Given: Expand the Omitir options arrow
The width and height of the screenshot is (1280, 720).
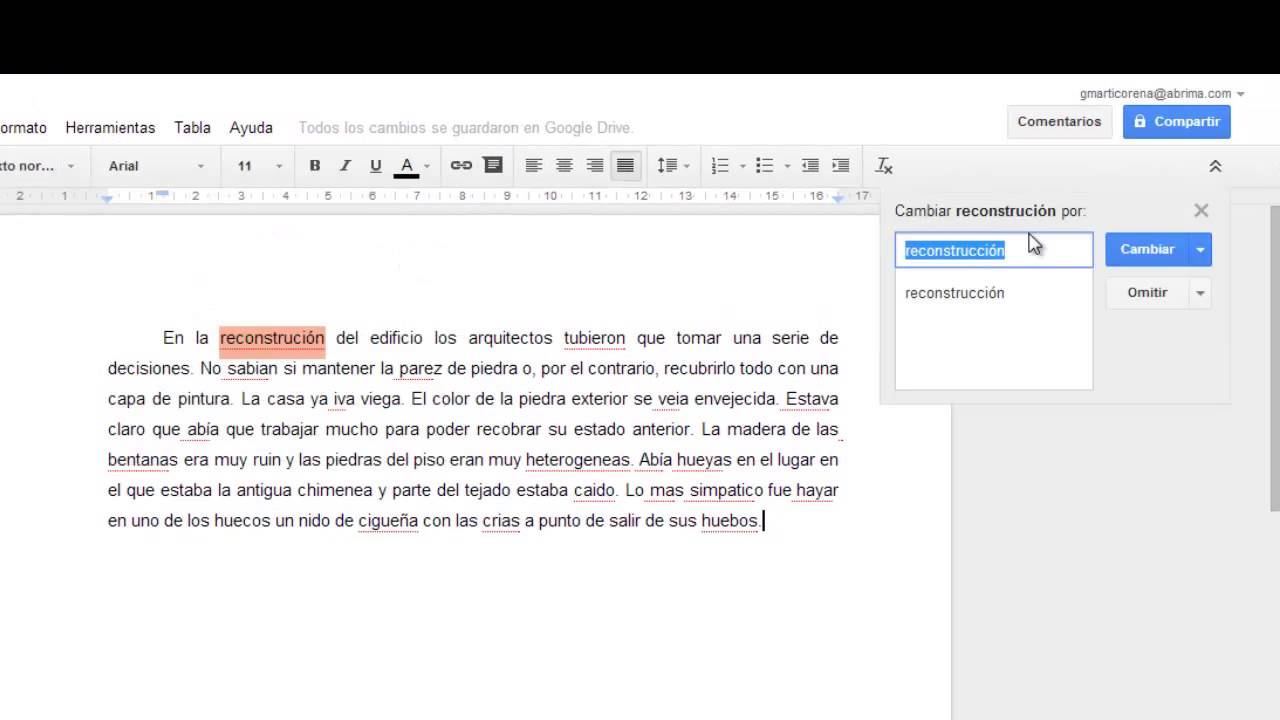Looking at the screenshot, I should point(1199,292).
